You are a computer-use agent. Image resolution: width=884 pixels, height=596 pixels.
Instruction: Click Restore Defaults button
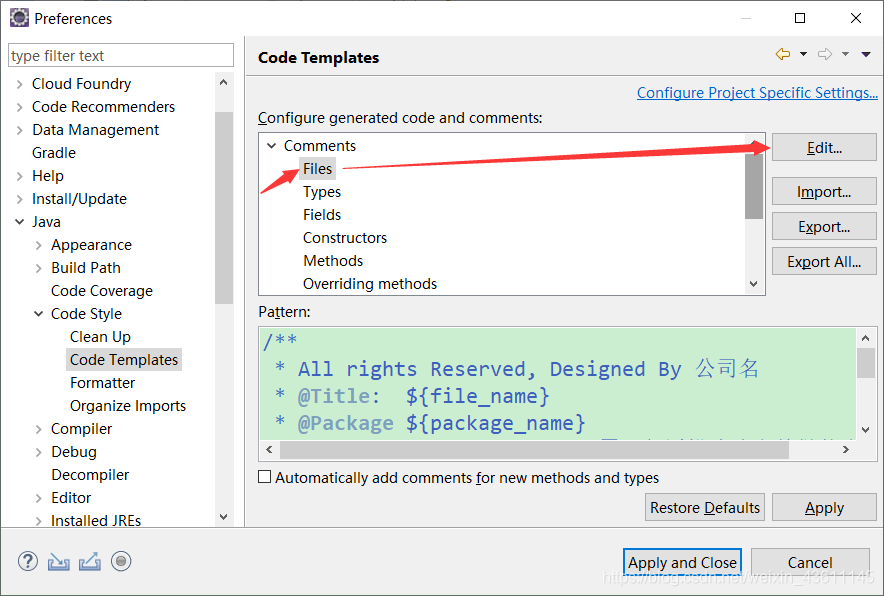click(x=705, y=507)
